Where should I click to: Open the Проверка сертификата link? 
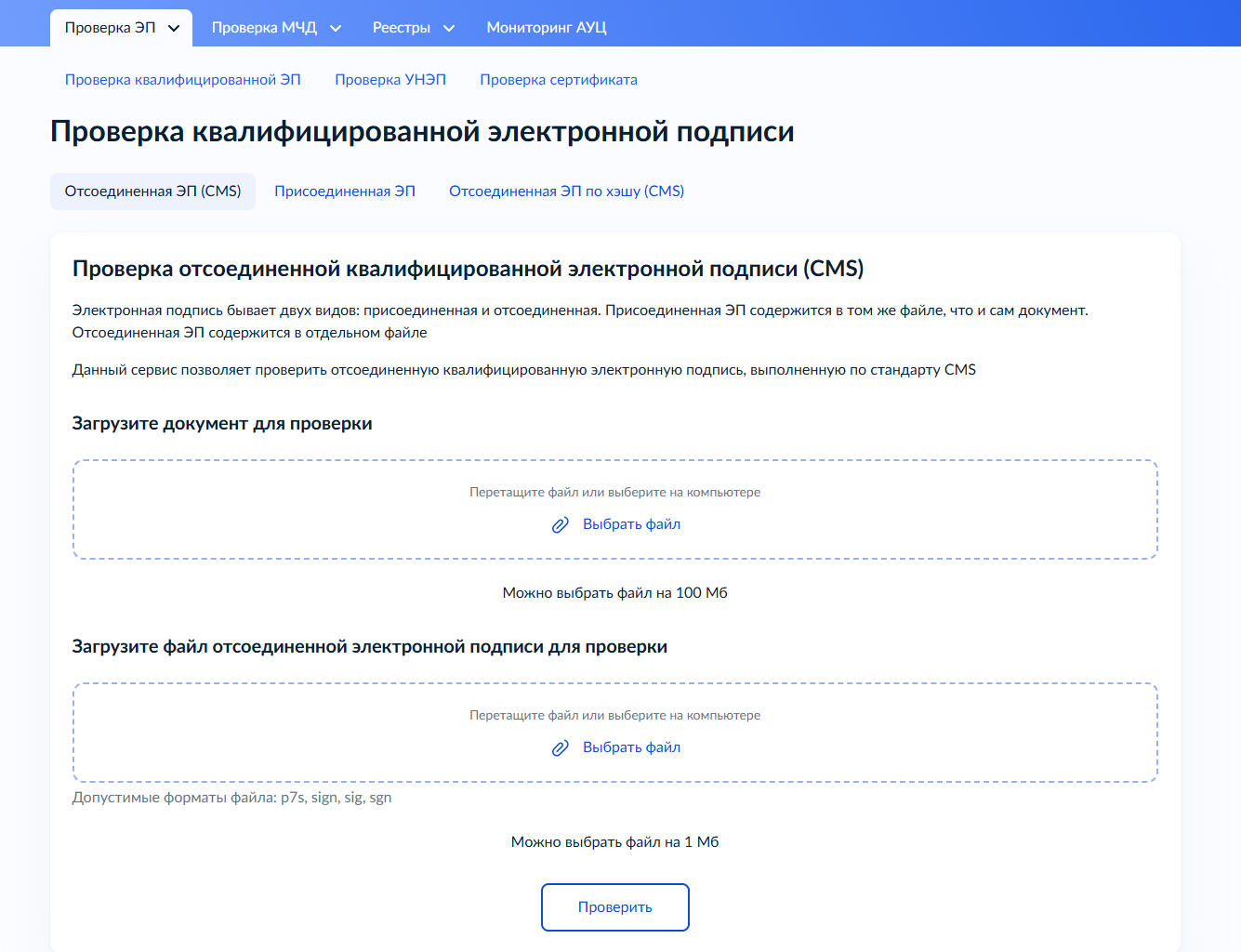[x=558, y=80]
